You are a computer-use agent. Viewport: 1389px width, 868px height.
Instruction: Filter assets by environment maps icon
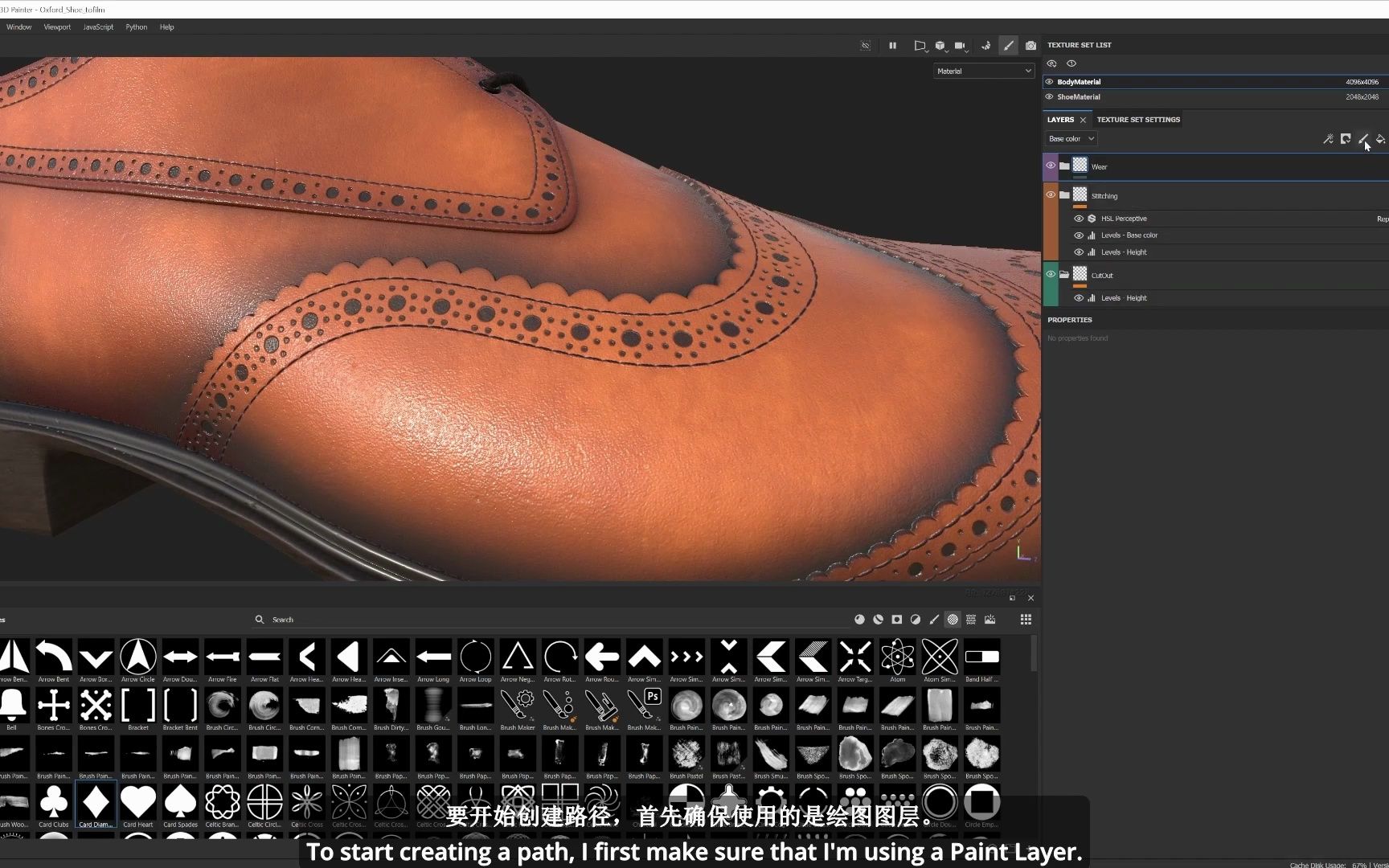pos(990,620)
